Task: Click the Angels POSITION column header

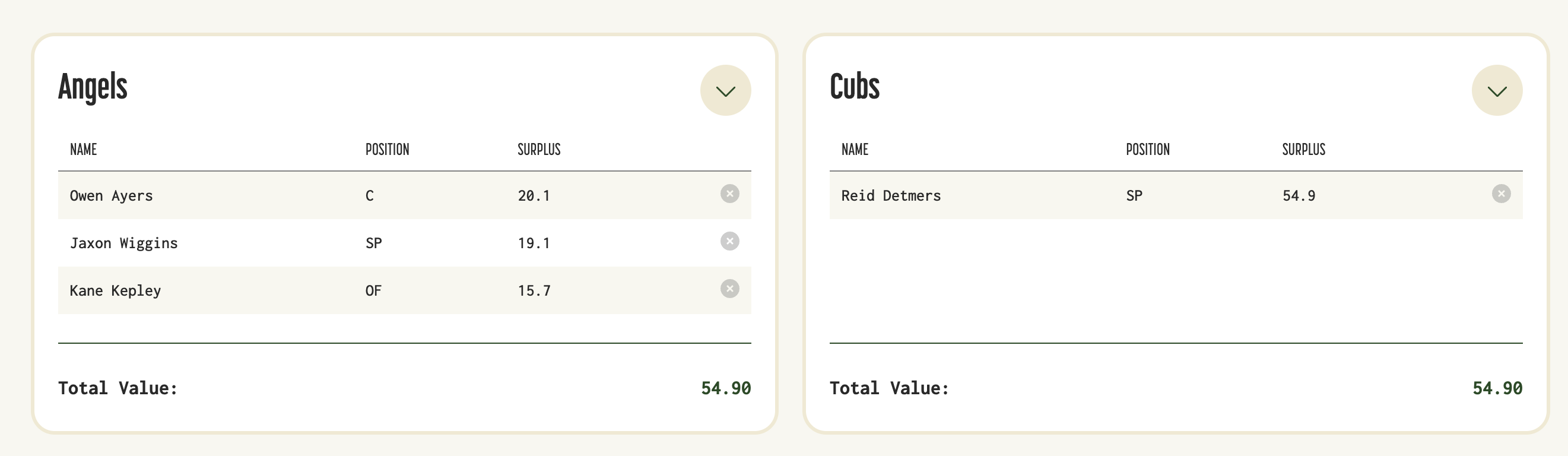Action: point(387,149)
